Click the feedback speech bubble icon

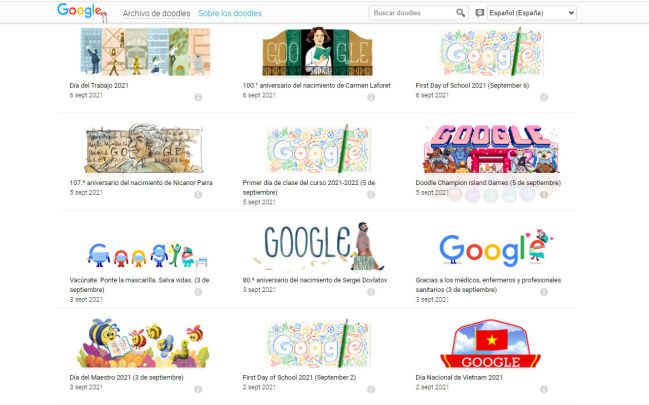point(479,13)
